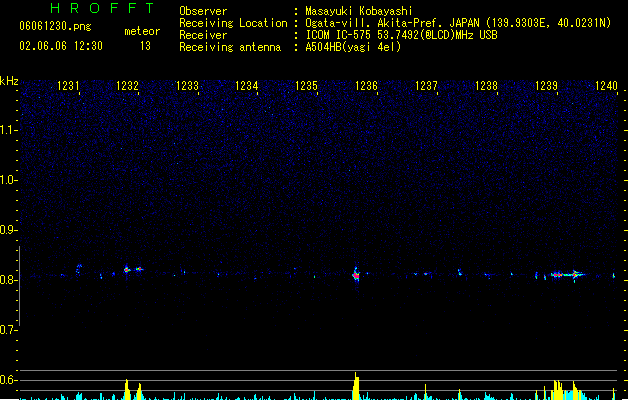Click time marker 1237
Screen dimensions: 629x400
(x=426, y=86)
